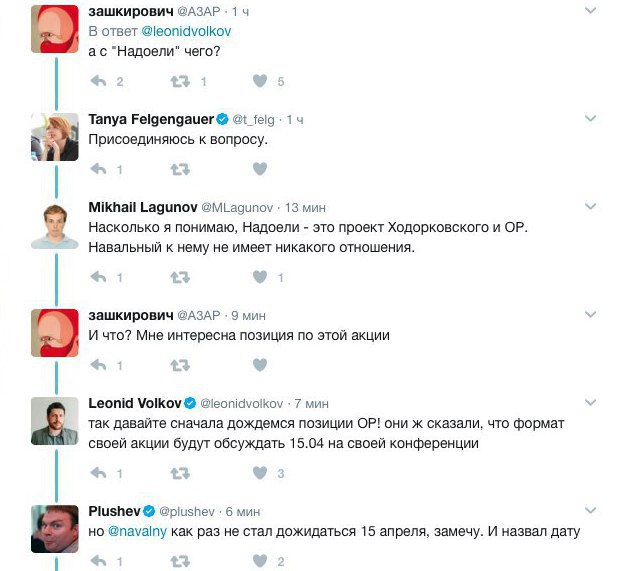Like Tanya Felgengauer's tweet
Viewport: 621px width, 571px height.
coord(260,169)
